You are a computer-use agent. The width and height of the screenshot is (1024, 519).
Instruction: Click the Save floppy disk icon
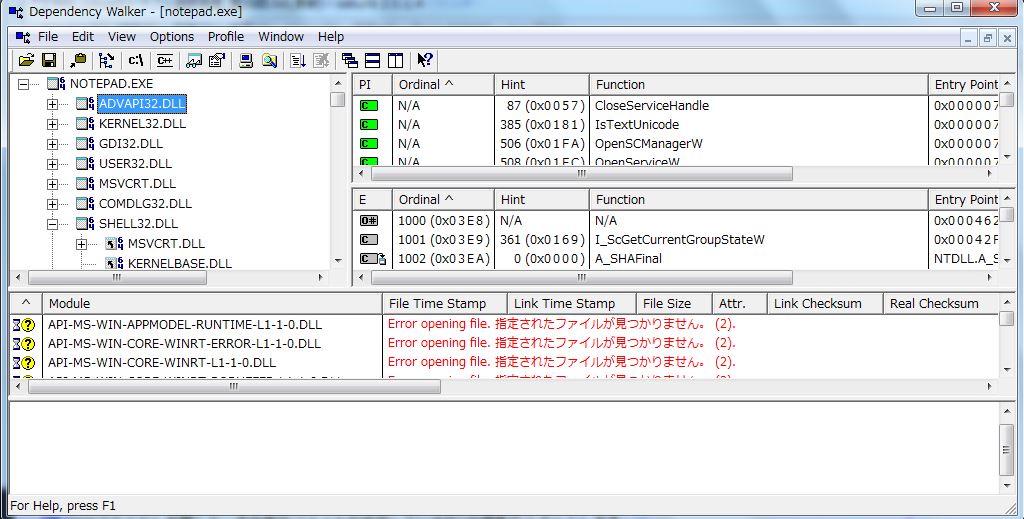coord(48,61)
